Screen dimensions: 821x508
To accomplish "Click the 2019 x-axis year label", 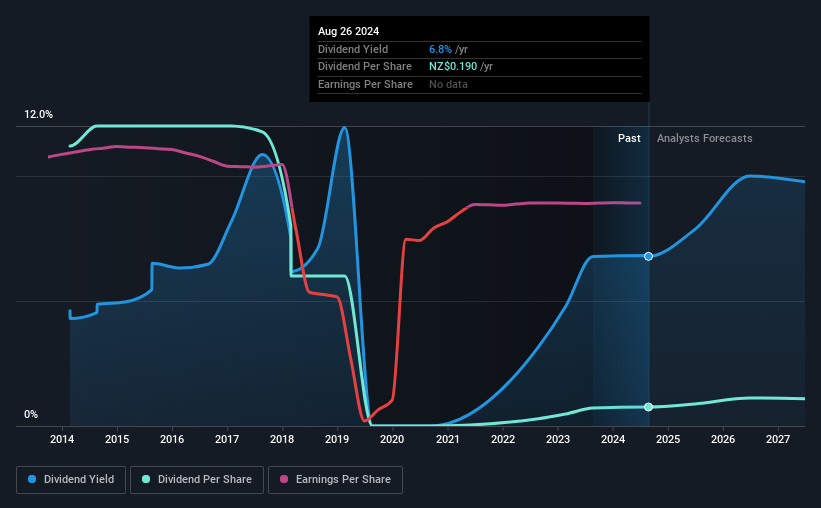I will tap(337, 439).
